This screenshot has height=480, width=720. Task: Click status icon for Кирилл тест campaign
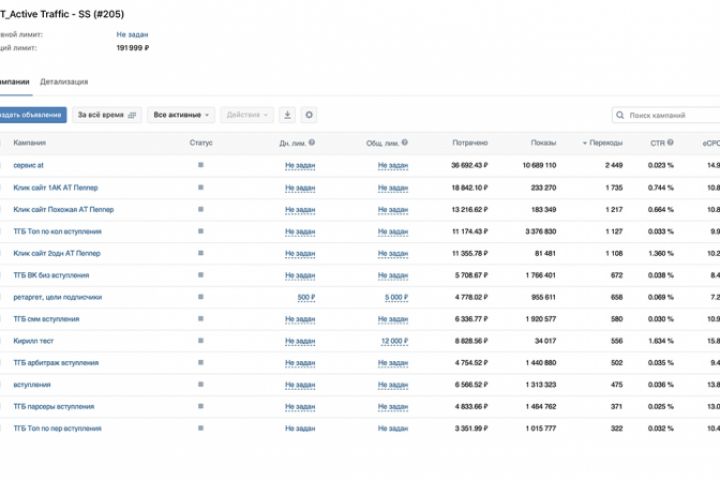(x=200, y=341)
